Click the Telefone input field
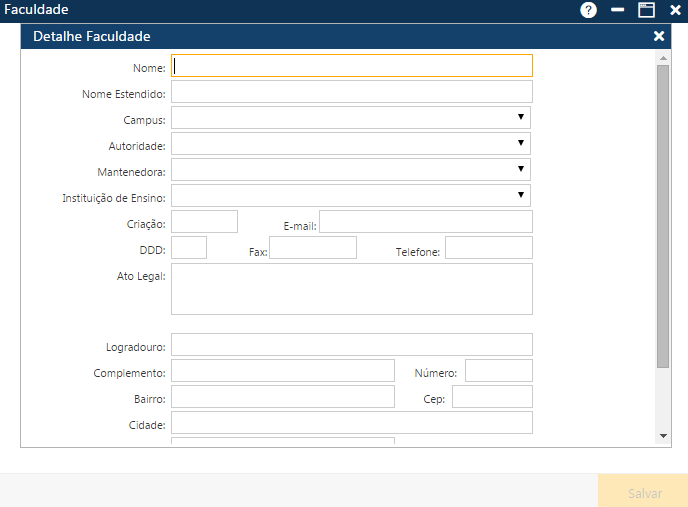Viewport: 688px width, 507px height. pyautogui.click(x=488, y=248)
